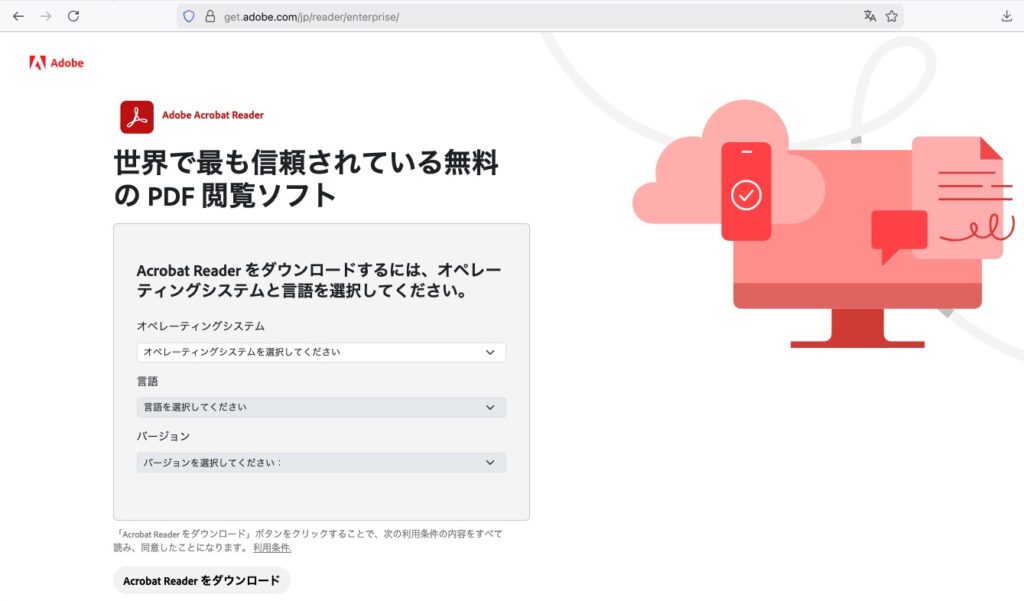The height and width of the screenshot is (601, 1024).
Task: Go back to the previous page
Action: [18, 16]
